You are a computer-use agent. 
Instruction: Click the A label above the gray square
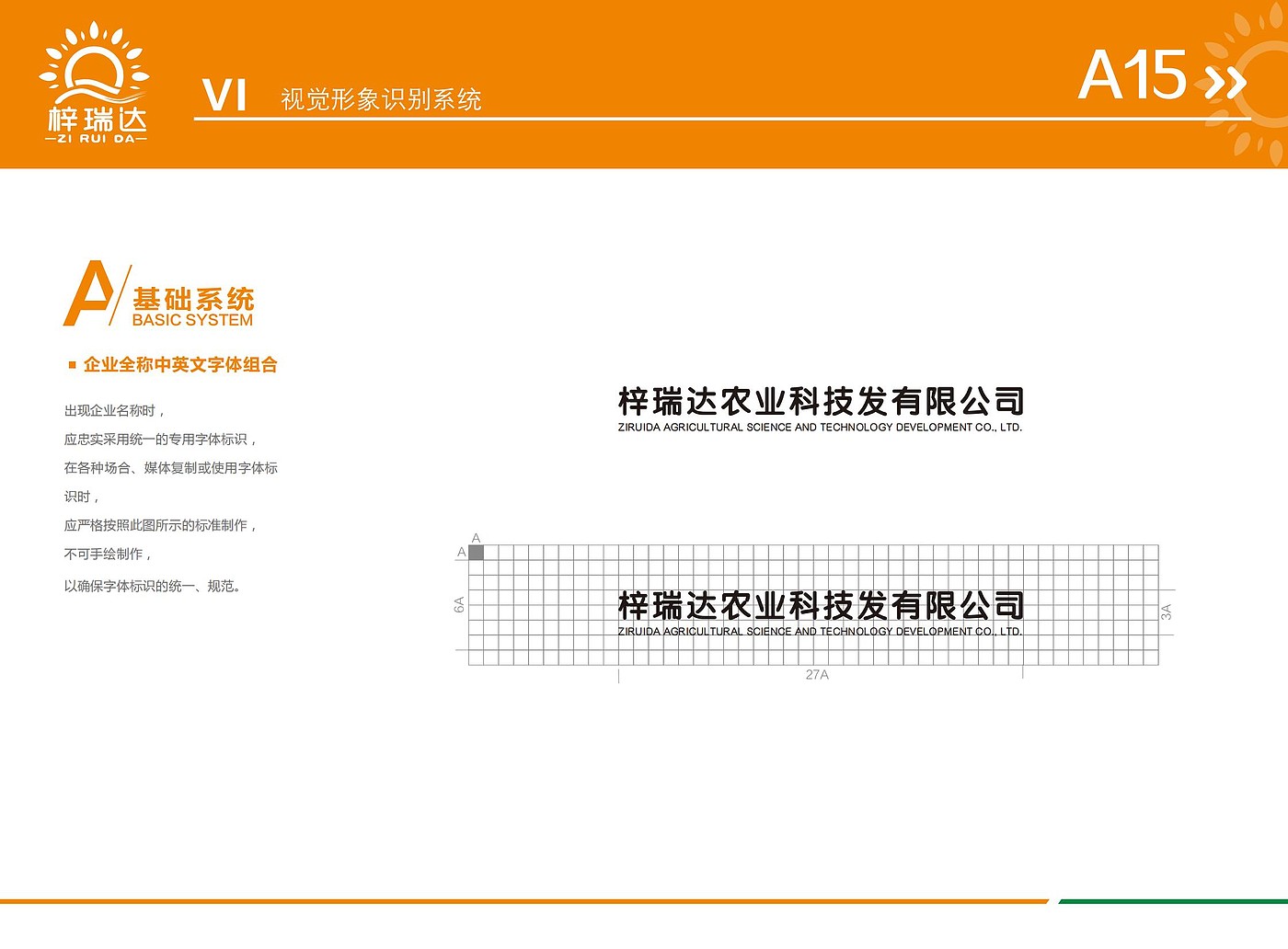(x=476, y=538)
